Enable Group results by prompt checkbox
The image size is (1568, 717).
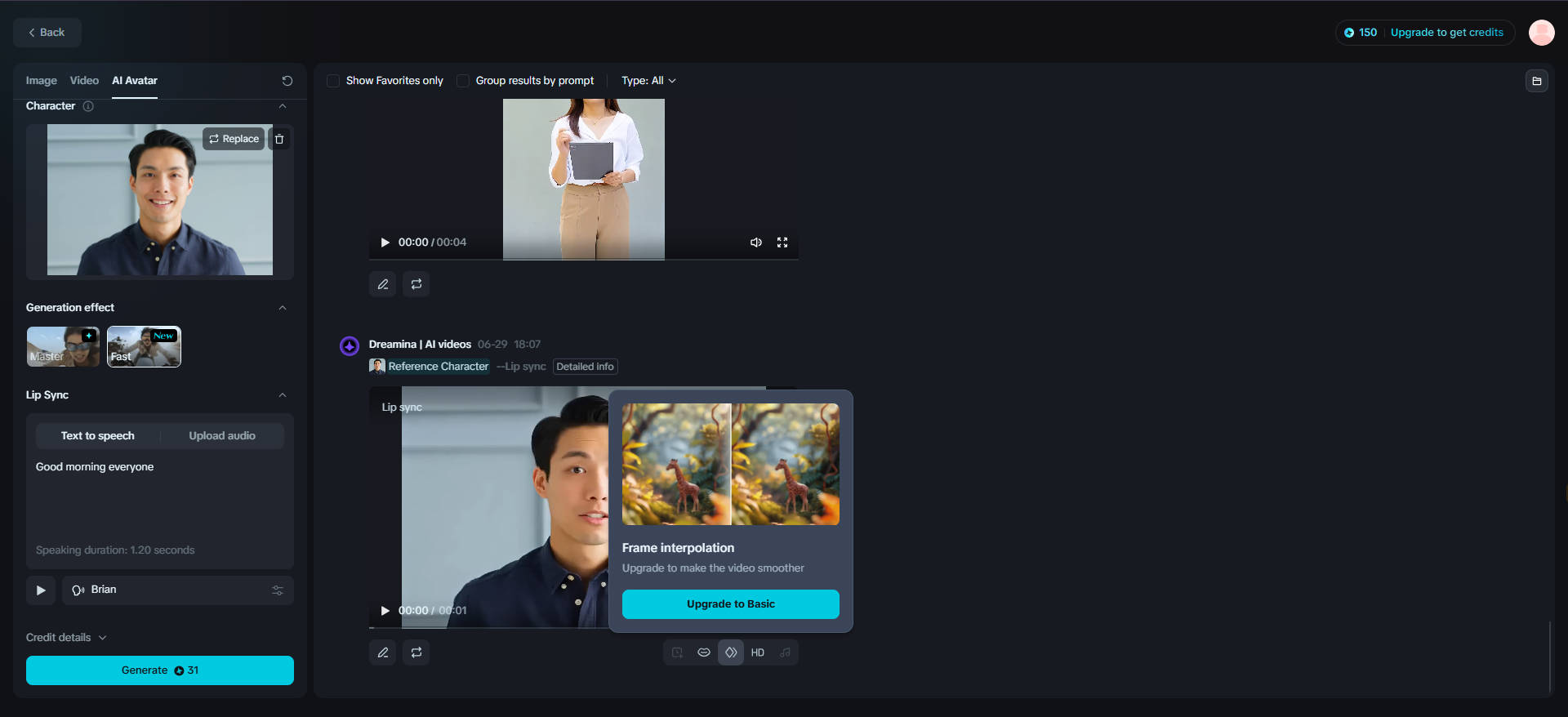tap(463, 81)
